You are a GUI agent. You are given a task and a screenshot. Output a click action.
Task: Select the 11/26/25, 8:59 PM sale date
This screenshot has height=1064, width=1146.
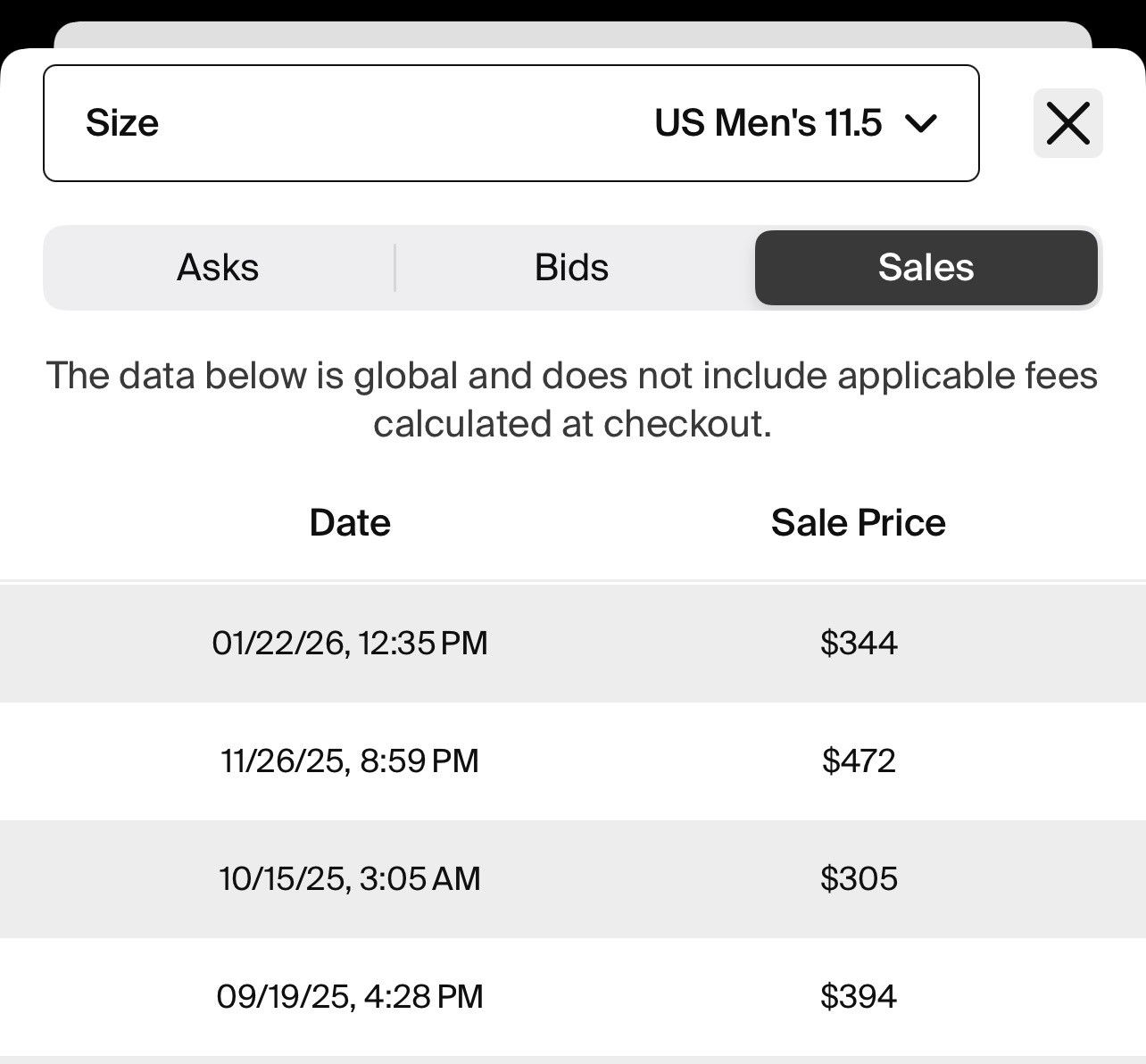pyautogui.click(x=350, y=761)
